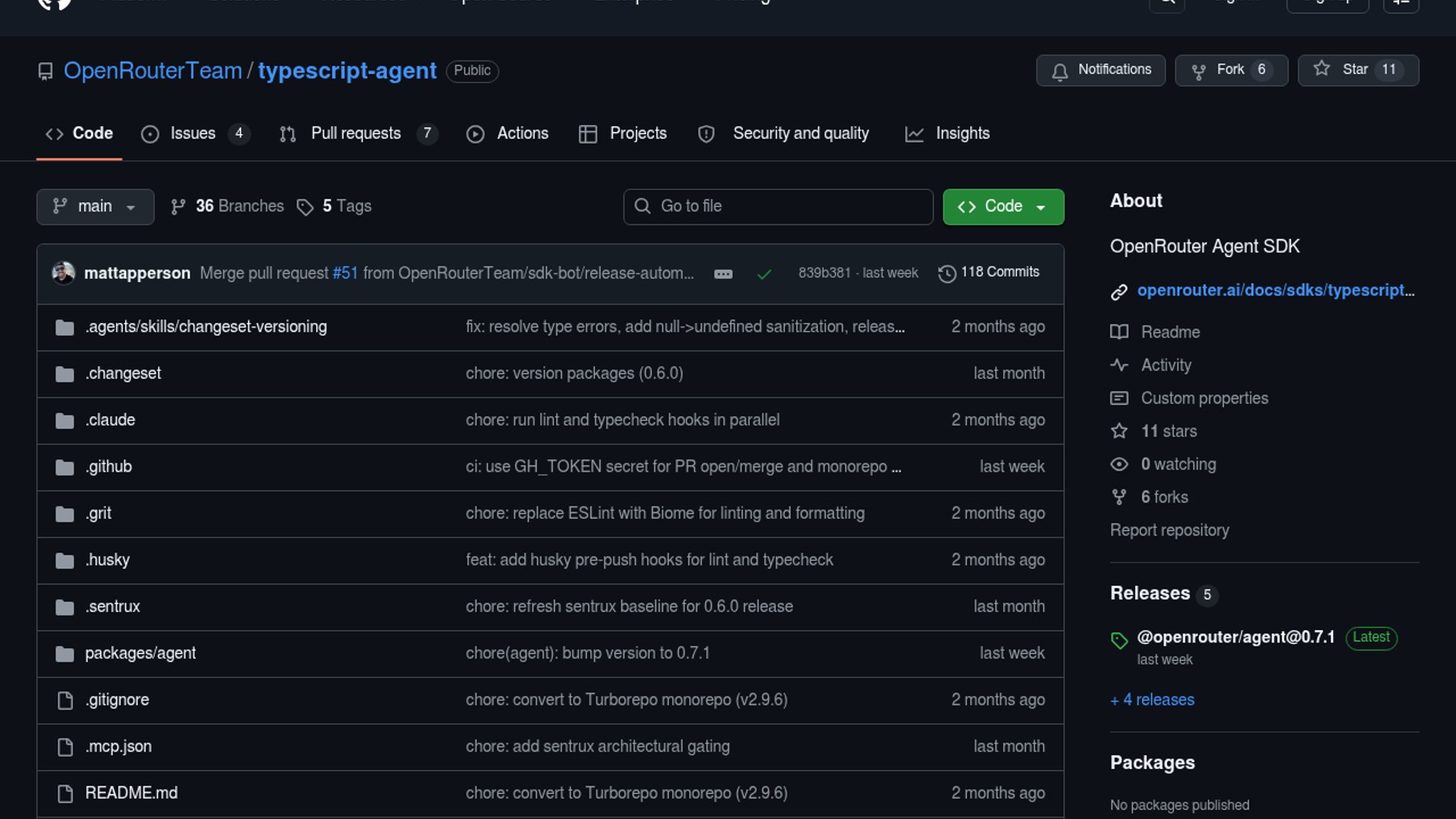The width and height of the screenshot is (1456, 819).
Task: Click the fork icon next to 6 forks
Action: (x=1119, y=497)
